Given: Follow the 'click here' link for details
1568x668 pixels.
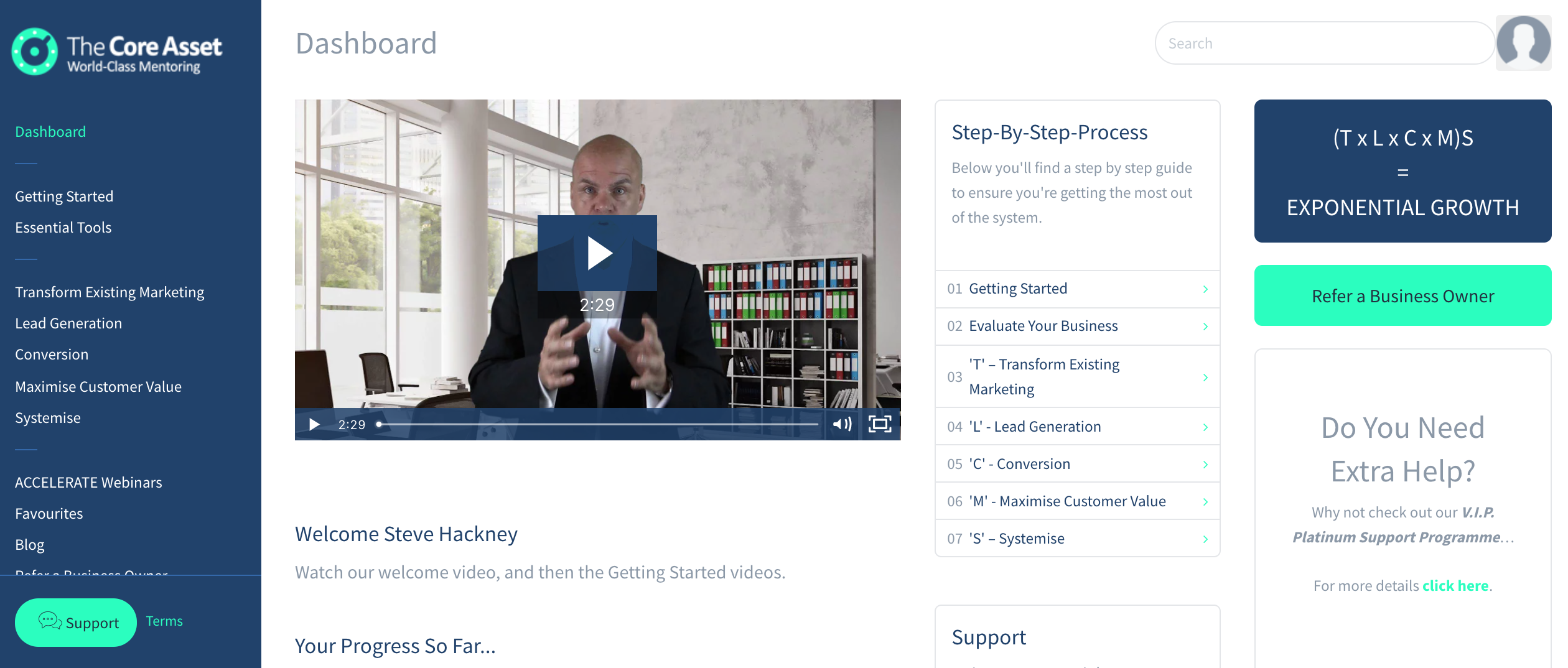Looking at the screenshot, I should coord(1455,586).
